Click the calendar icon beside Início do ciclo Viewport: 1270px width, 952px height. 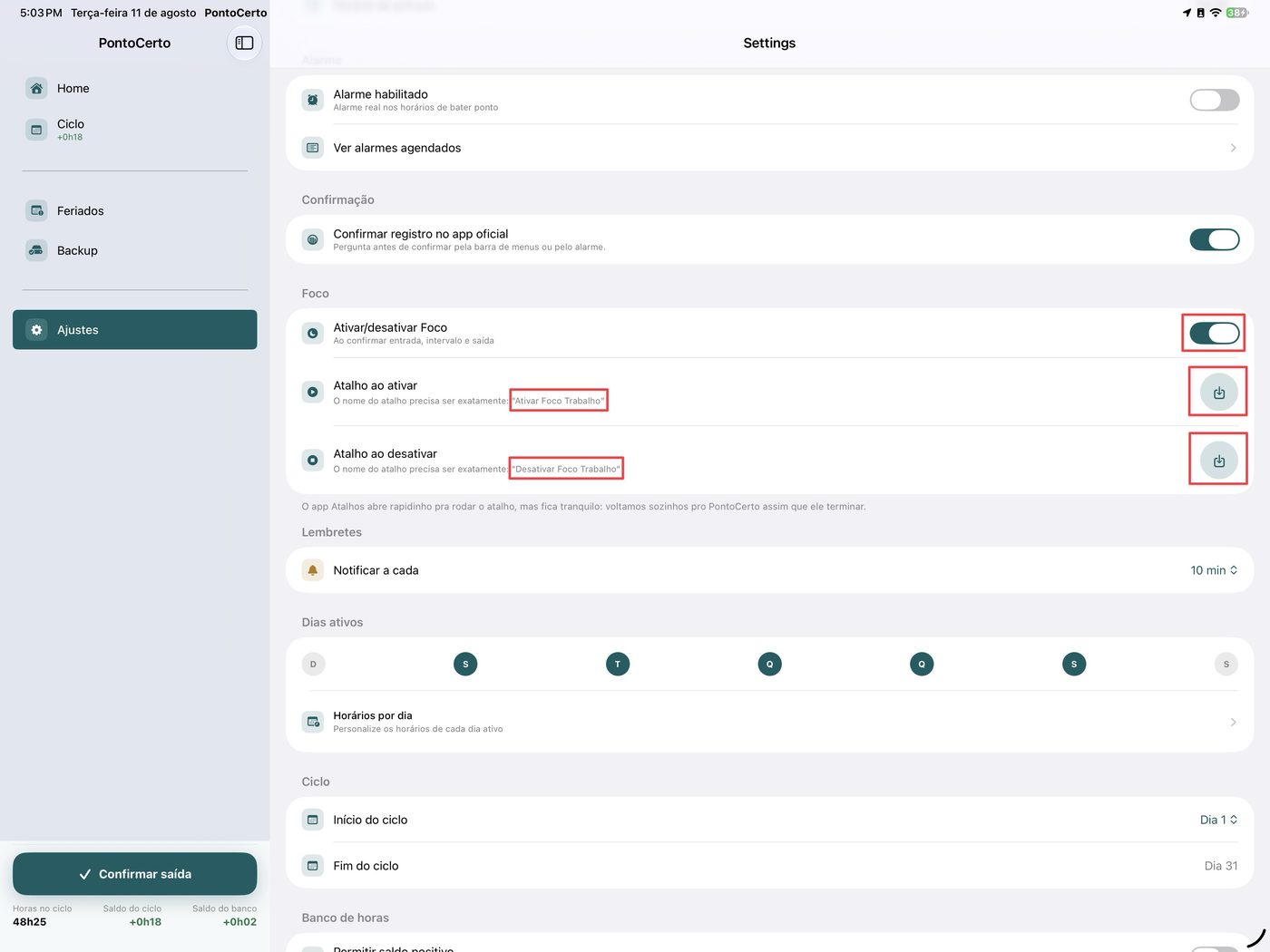point(313,820)
